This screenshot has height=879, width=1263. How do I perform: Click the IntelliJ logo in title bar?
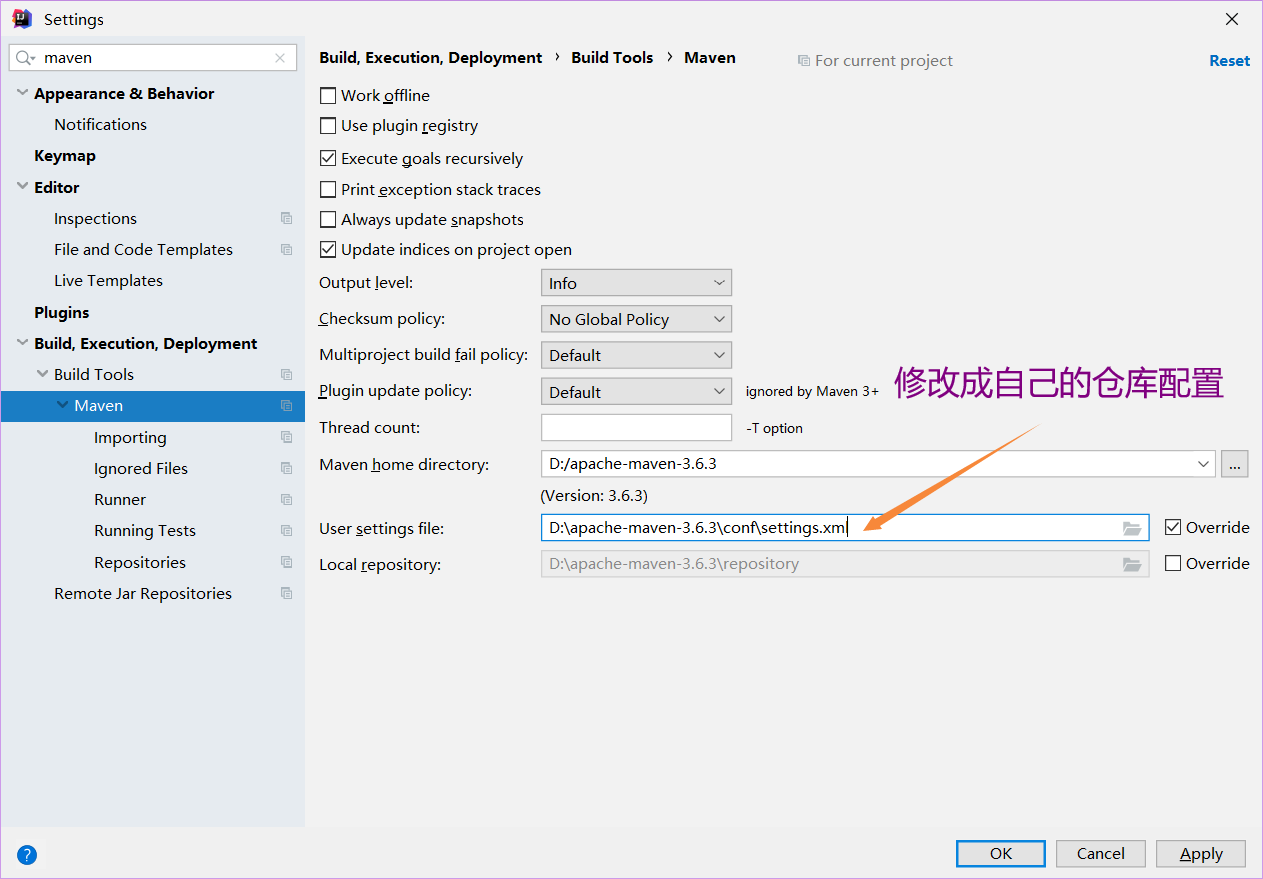coord(22,19)
